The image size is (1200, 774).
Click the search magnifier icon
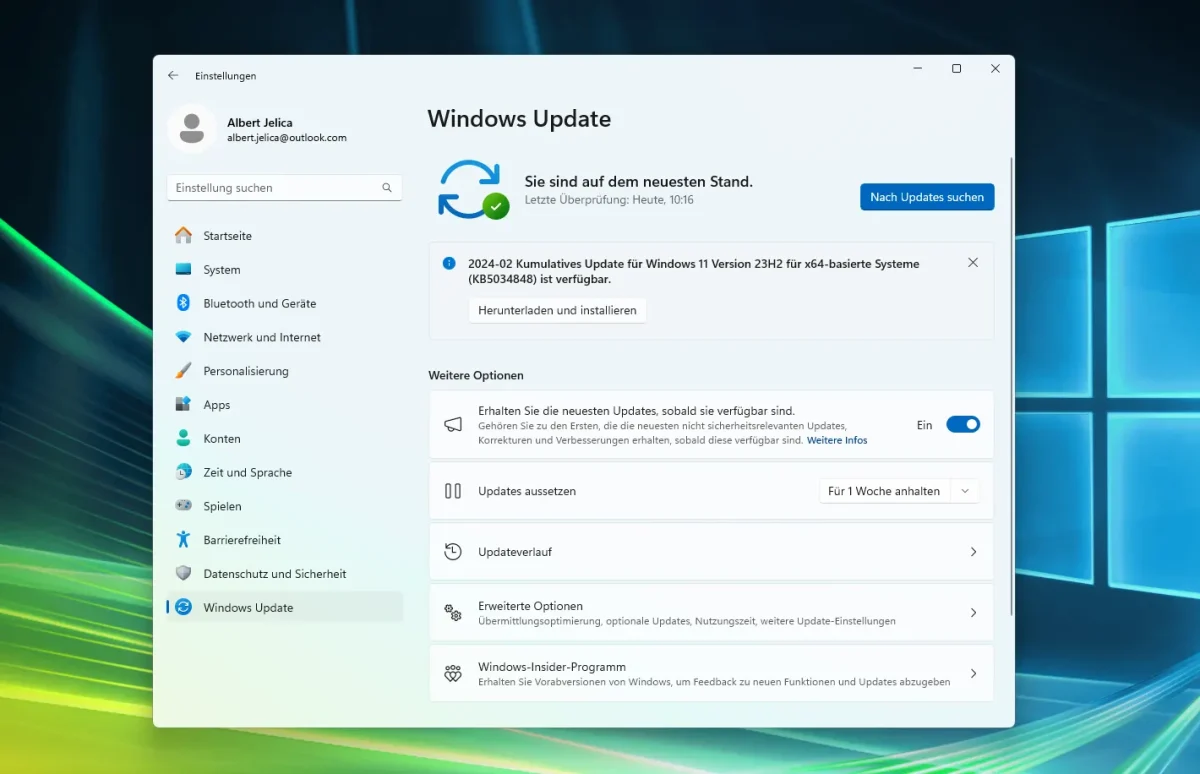(x=387, y=188)
